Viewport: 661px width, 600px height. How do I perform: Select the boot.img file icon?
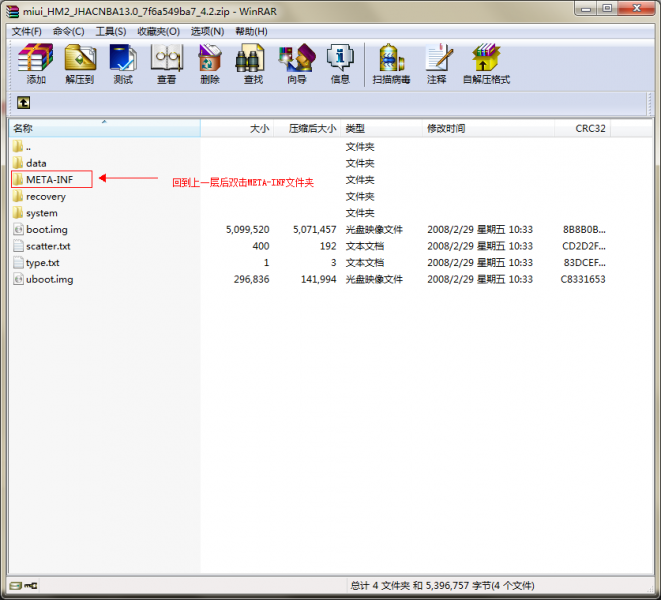coord(18,229)
